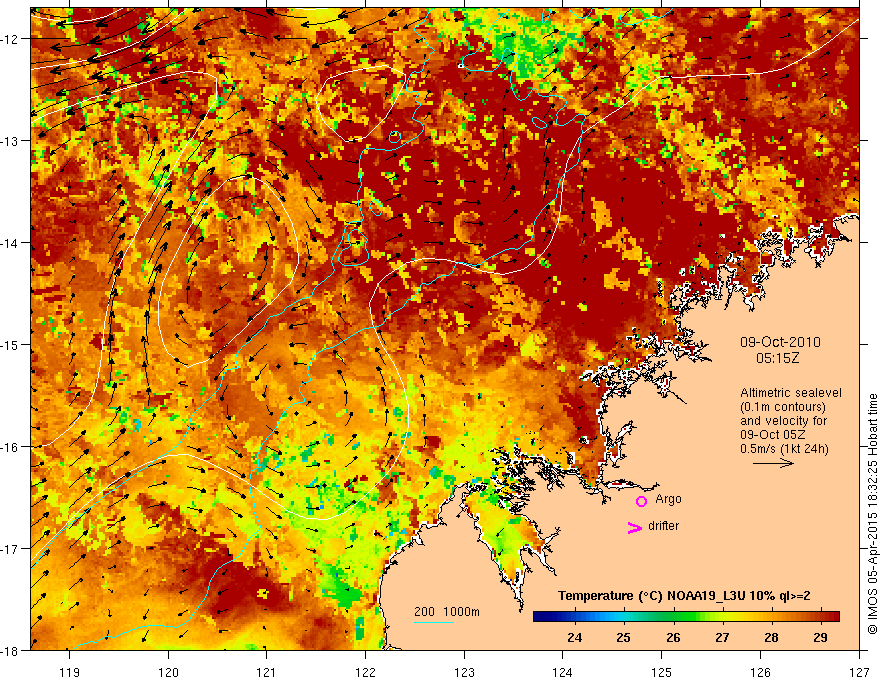Click the cyan bathymetry legend line
The width and height of the screenshot is (880, 680).
tap(434, 622)
